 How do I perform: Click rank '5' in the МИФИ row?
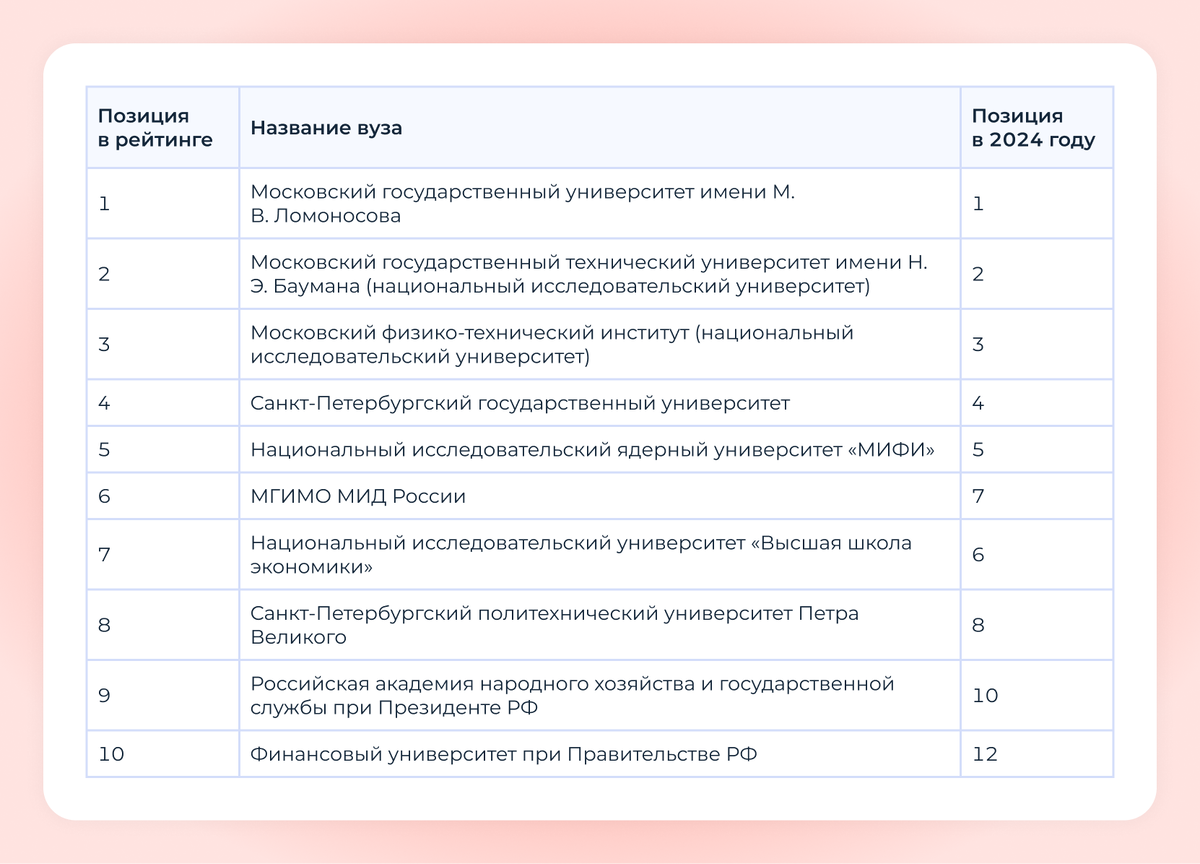pos(104,449)
